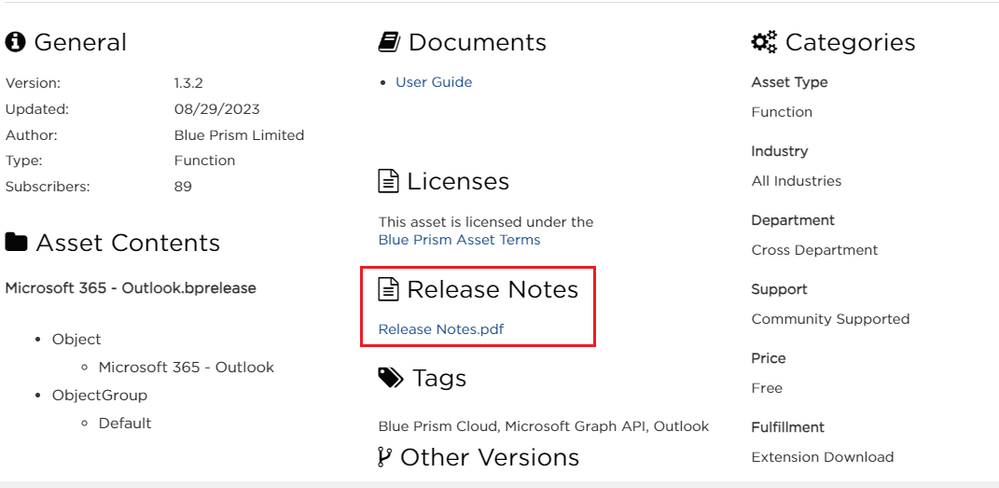Click the Licenses document icon
Image resolution: width=999 pixels, height=488 pixels.
tap(388, 181)
